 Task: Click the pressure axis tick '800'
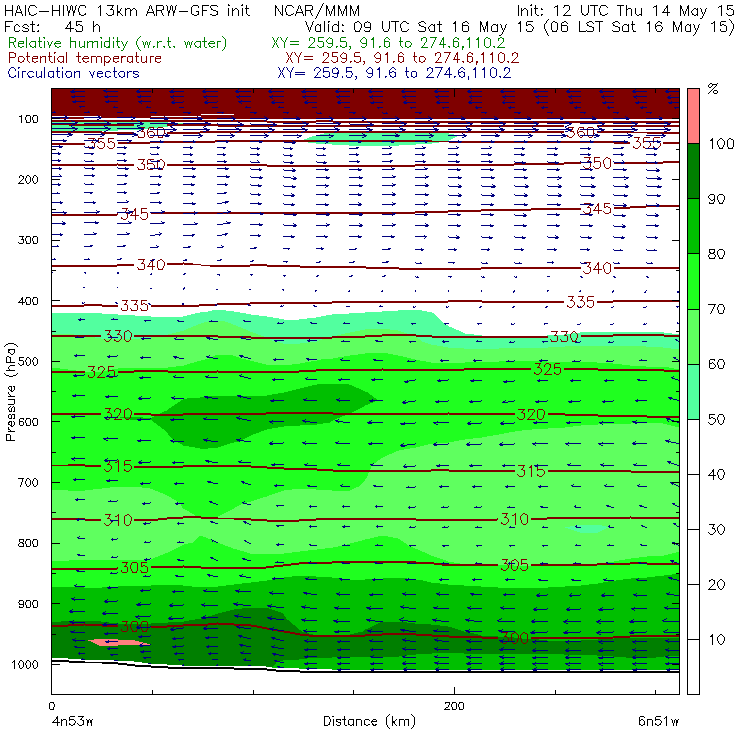pyautogui.click(x=28, y=543)
